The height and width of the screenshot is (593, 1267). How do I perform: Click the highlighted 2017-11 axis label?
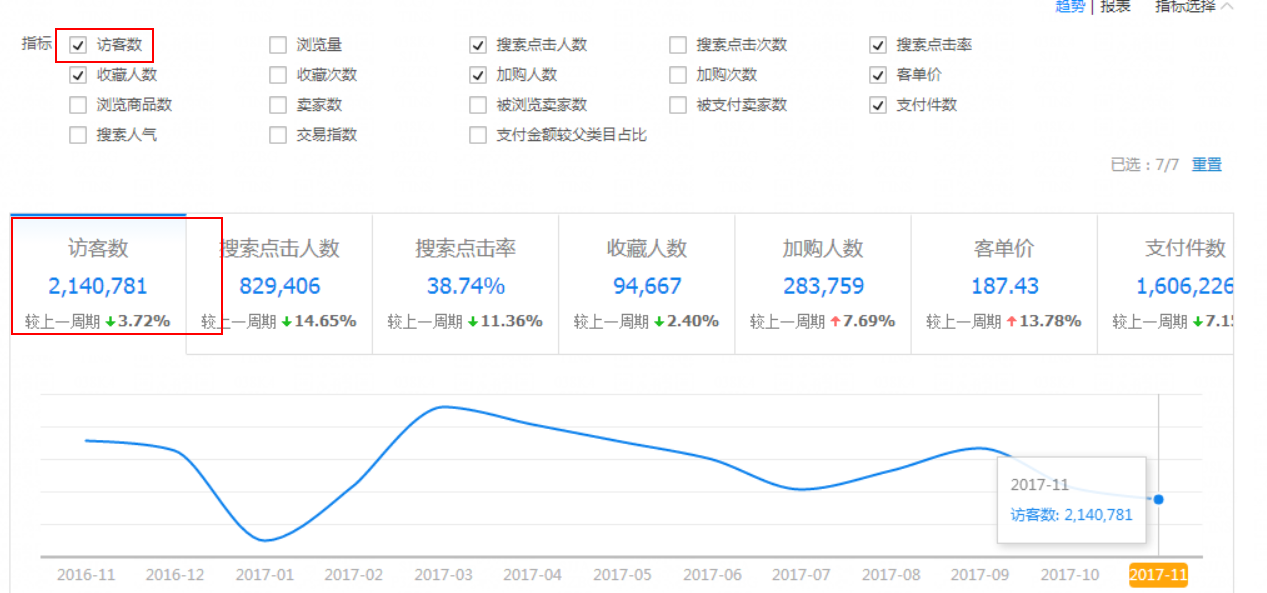(1158, 575)
